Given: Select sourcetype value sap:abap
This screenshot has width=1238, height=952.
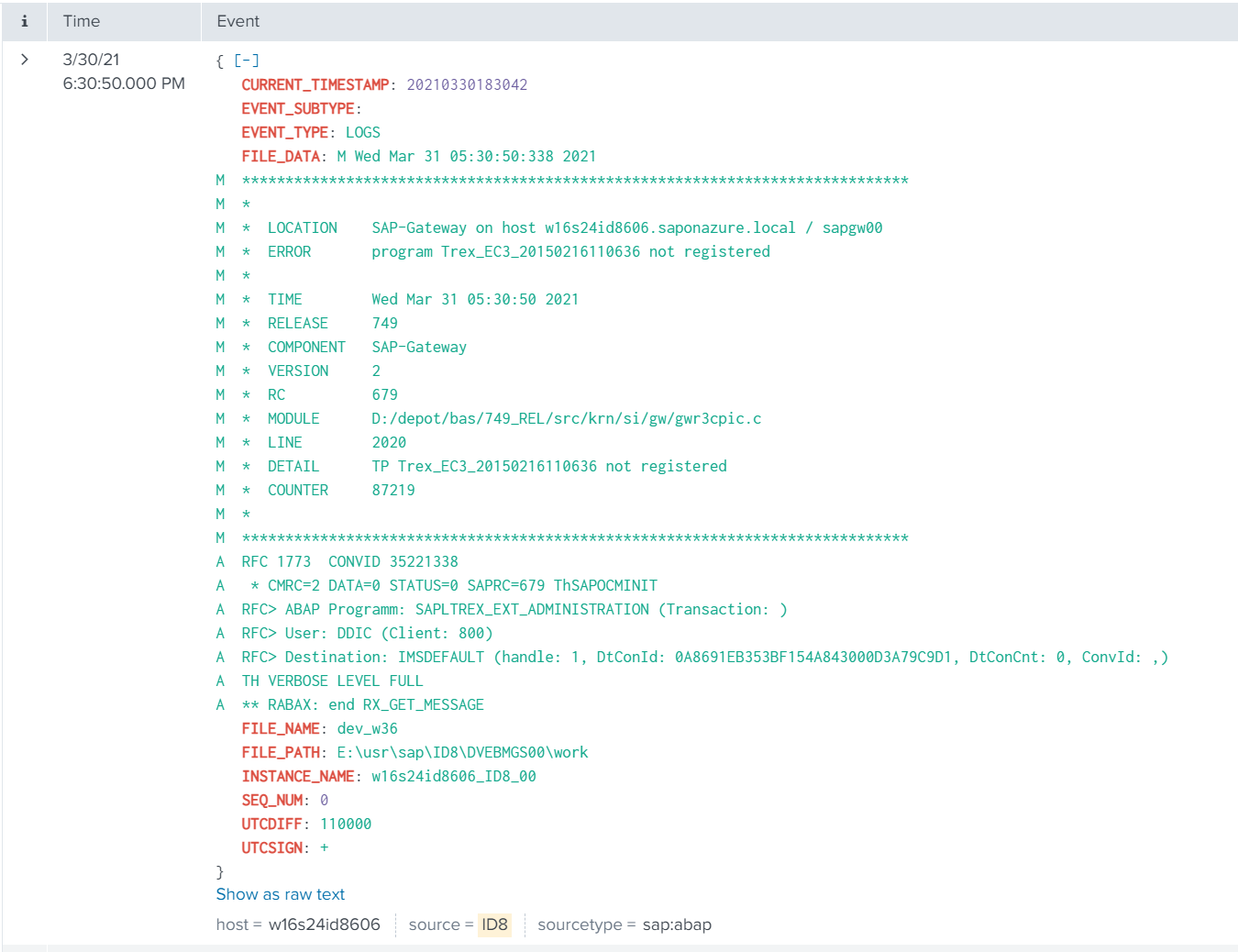Looking at the screenshot, I should click(x=677, y=924).
